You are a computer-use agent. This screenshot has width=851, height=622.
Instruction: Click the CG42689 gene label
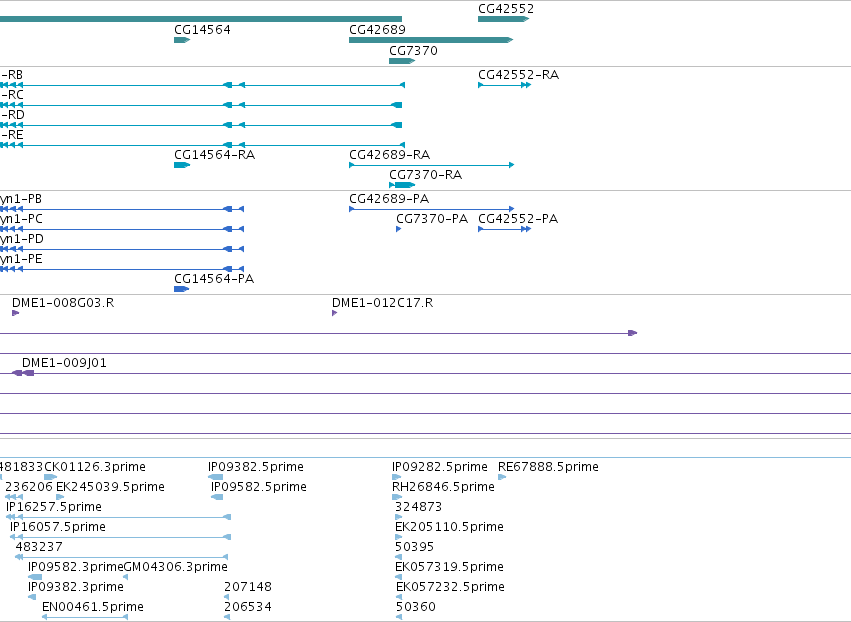coord(377,29)
